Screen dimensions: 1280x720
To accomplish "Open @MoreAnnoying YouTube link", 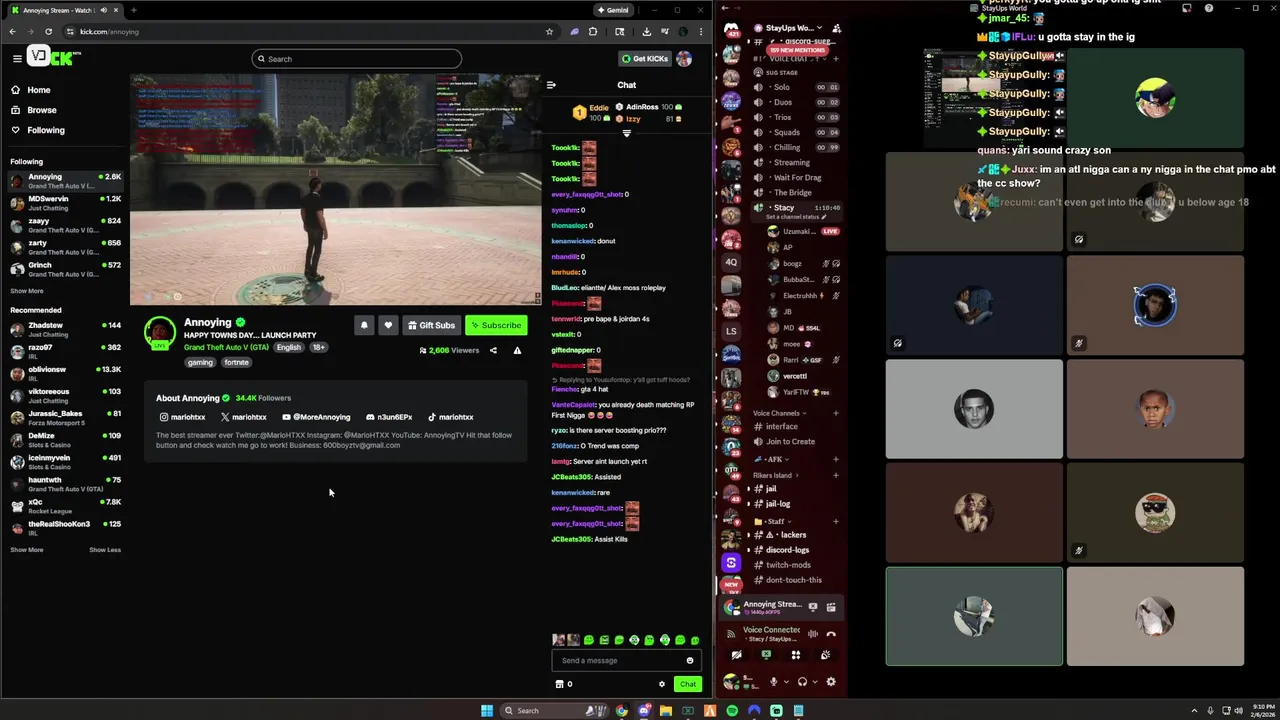I will 316,417.
